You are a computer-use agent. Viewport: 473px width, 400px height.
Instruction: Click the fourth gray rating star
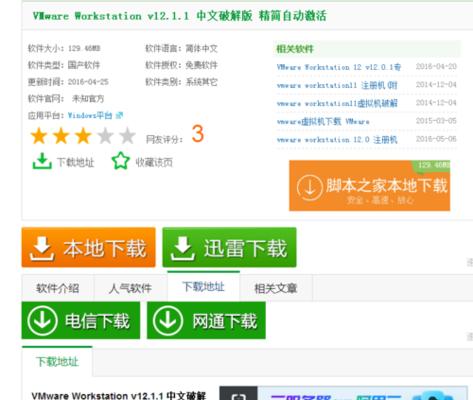pos(105,136)
